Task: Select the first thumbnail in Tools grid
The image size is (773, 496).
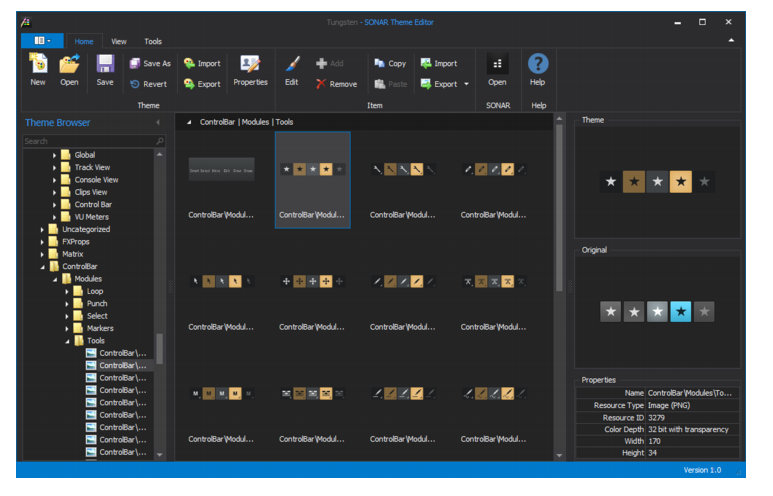Action: [x=221, y=170]
